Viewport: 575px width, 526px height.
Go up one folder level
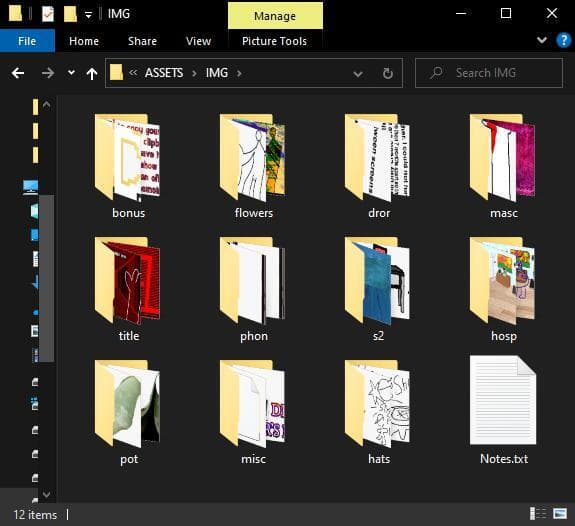[x=92, y=74]
